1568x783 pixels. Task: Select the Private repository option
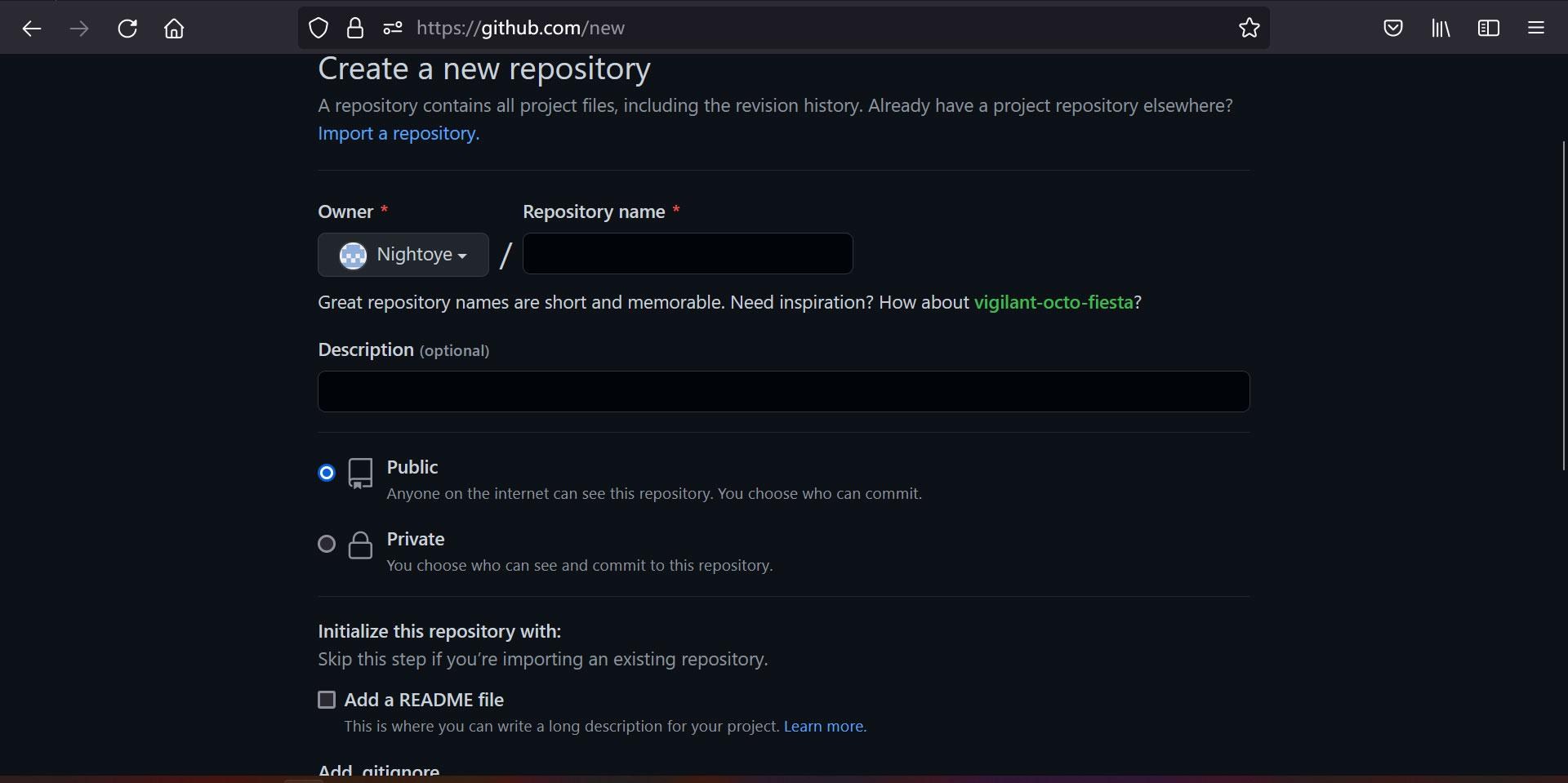coord(326,544)
